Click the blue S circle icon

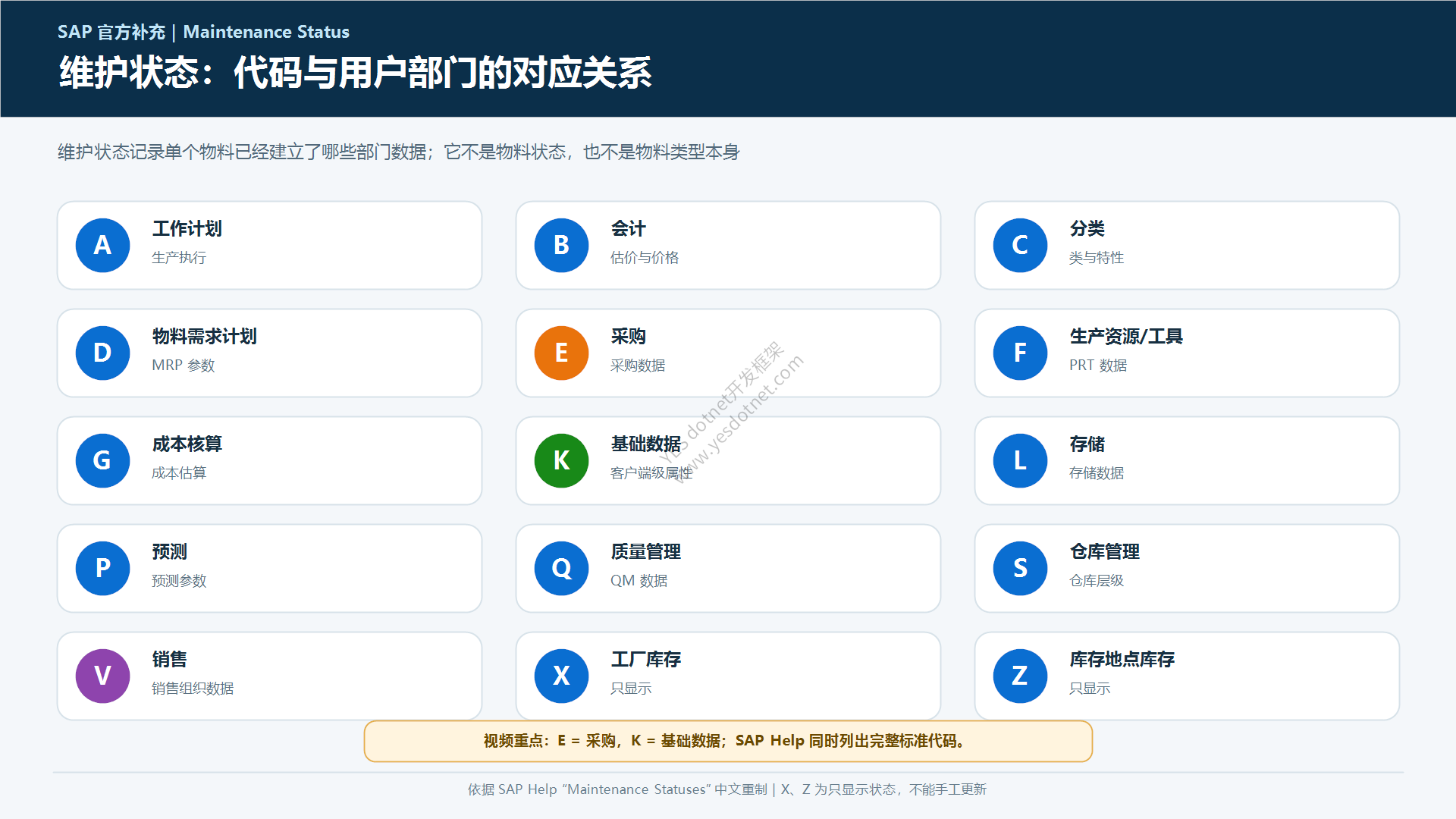(1020, 568)
